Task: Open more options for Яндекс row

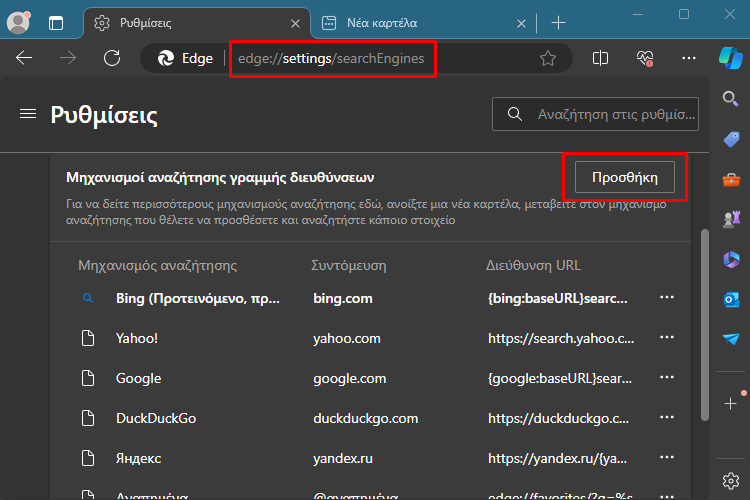Action: click(667, 458)
